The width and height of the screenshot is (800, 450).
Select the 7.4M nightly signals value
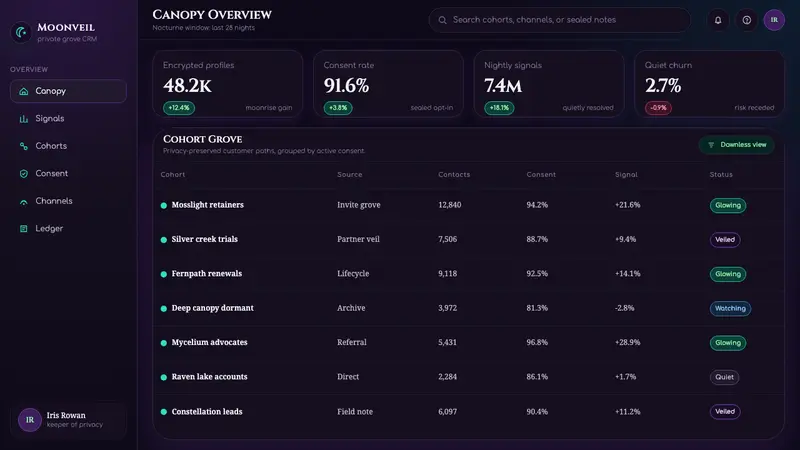pos(503,85)
